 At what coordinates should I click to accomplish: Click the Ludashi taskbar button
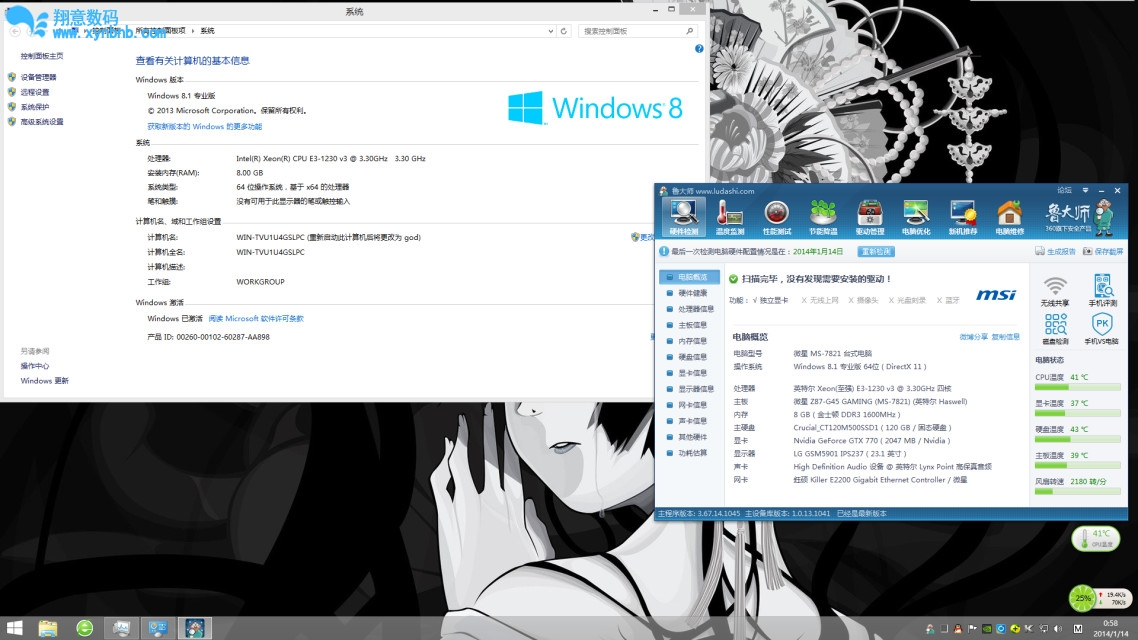point(195,628)
